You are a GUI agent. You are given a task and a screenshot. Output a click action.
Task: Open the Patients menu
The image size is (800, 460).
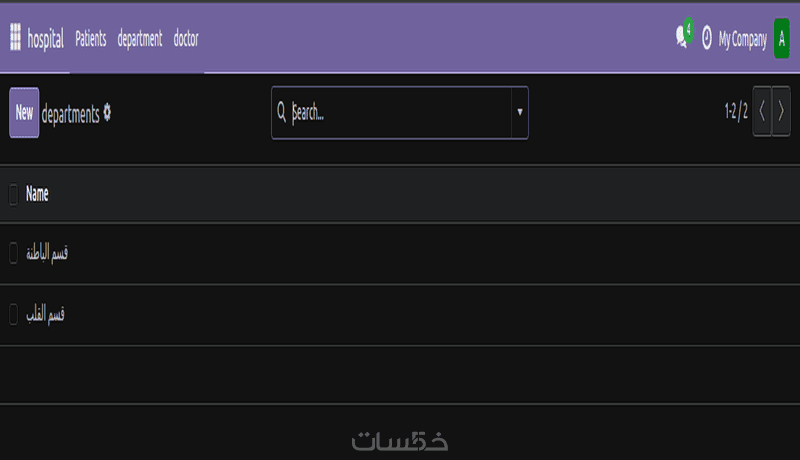tap(91, 39)
